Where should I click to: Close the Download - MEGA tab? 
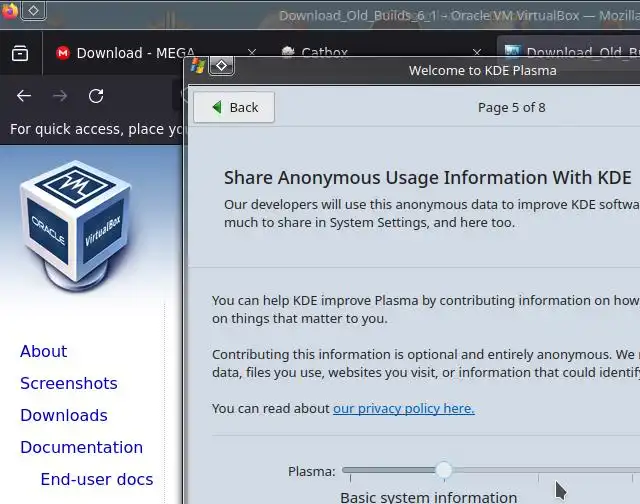click(x=252, y=53)
